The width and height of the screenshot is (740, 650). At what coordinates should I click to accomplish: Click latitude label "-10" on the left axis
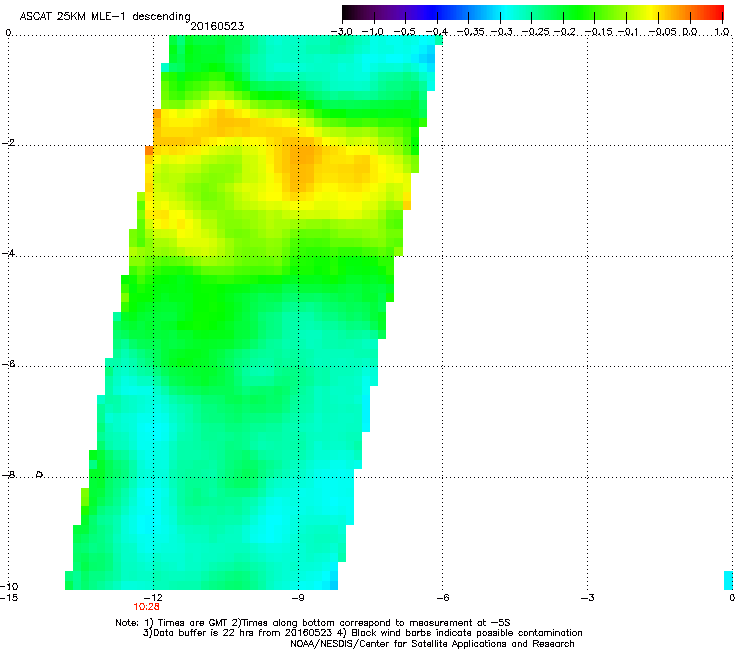9,586
